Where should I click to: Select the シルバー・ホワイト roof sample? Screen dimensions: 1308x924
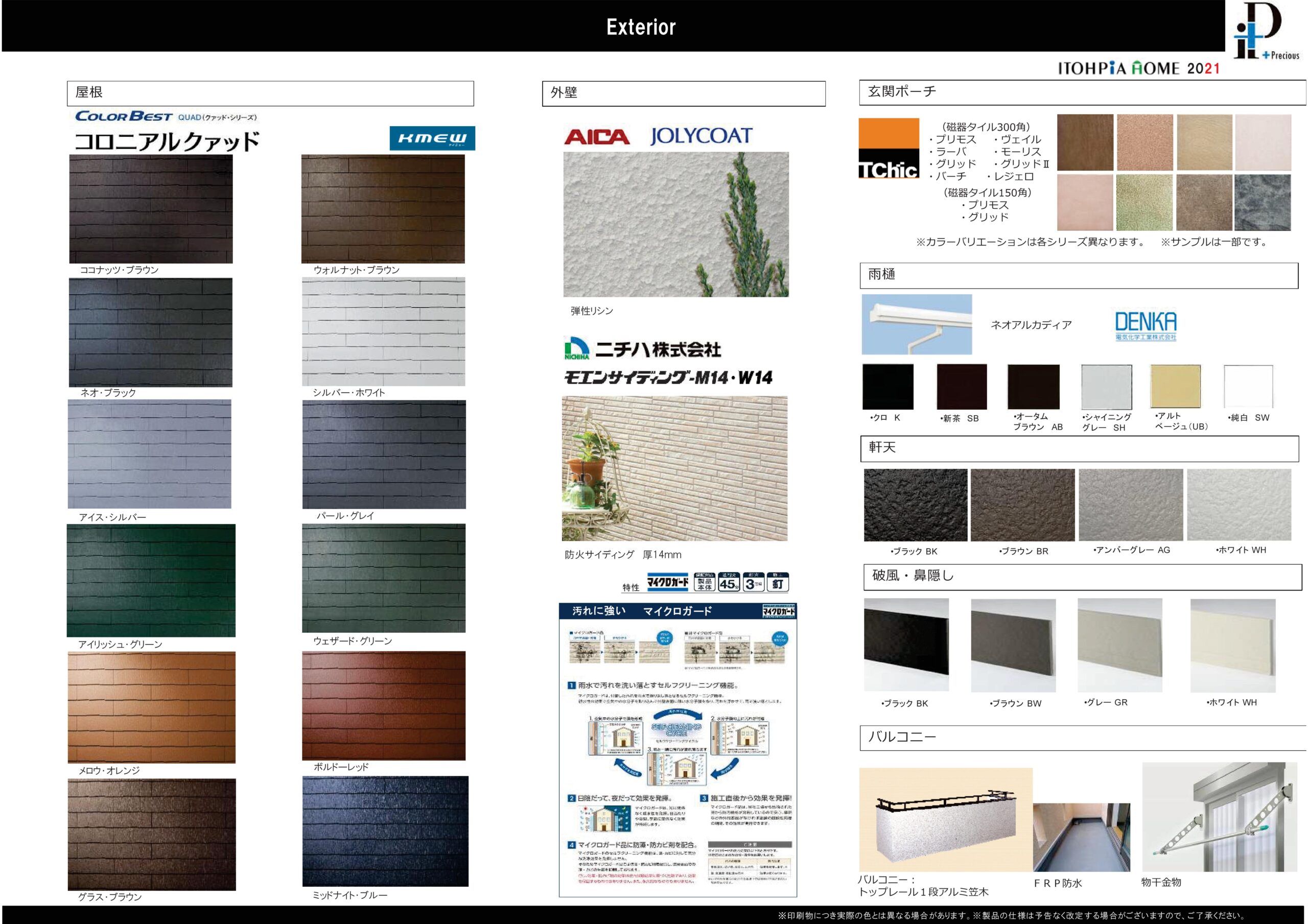coord(383,331)
